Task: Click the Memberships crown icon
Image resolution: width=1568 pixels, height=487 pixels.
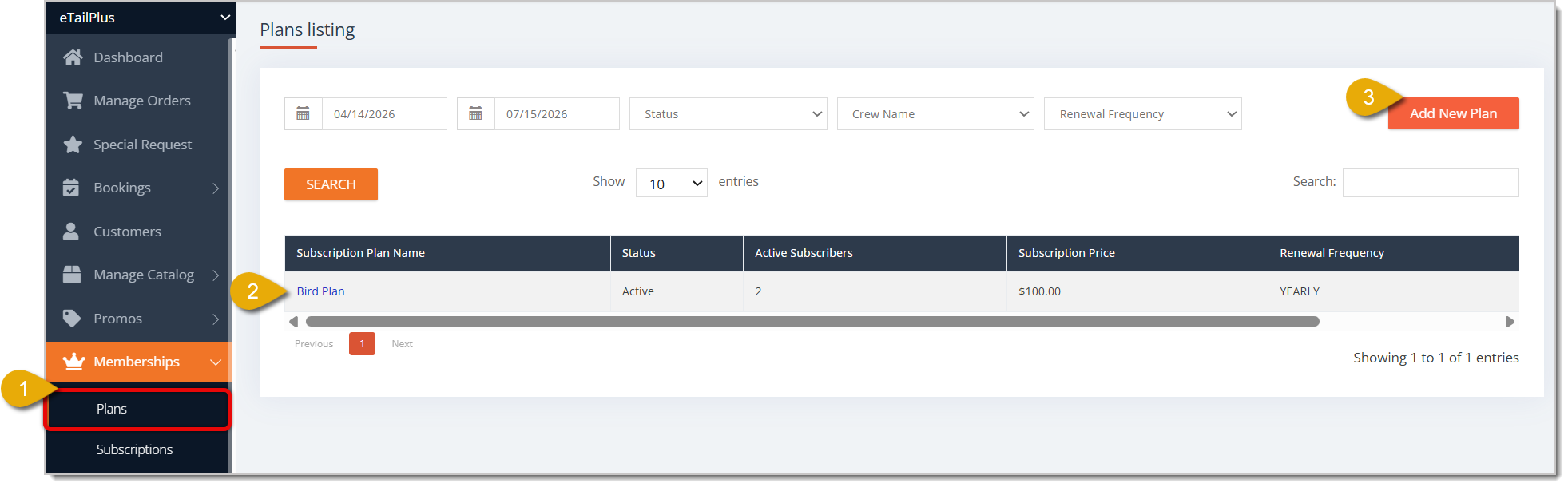Action: 73,362
